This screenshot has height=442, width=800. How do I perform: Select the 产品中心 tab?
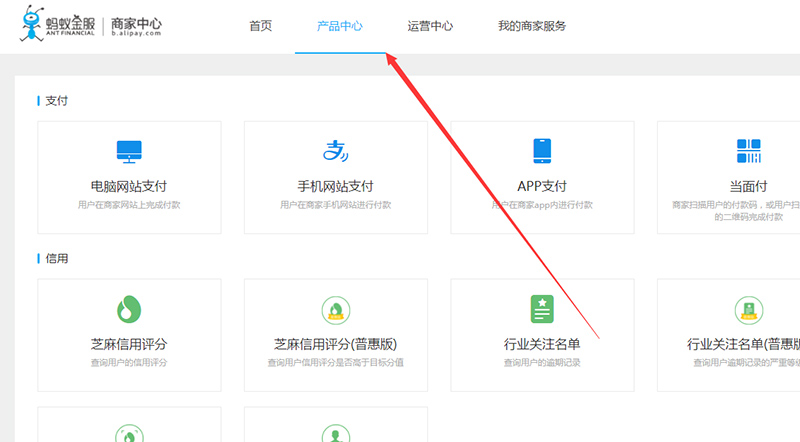[x=340, y=26]
